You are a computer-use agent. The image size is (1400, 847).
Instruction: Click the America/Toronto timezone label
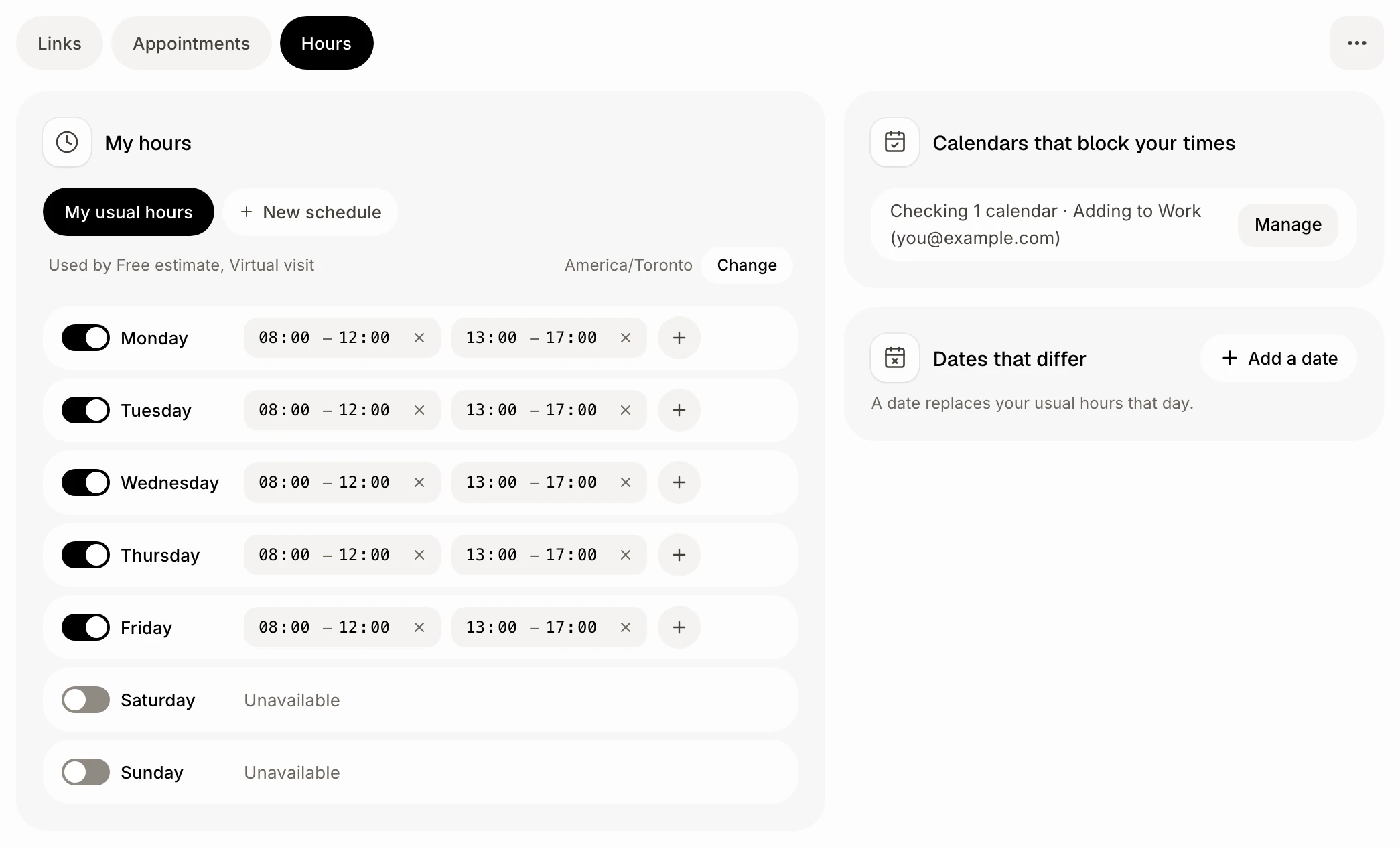point(628,265)
